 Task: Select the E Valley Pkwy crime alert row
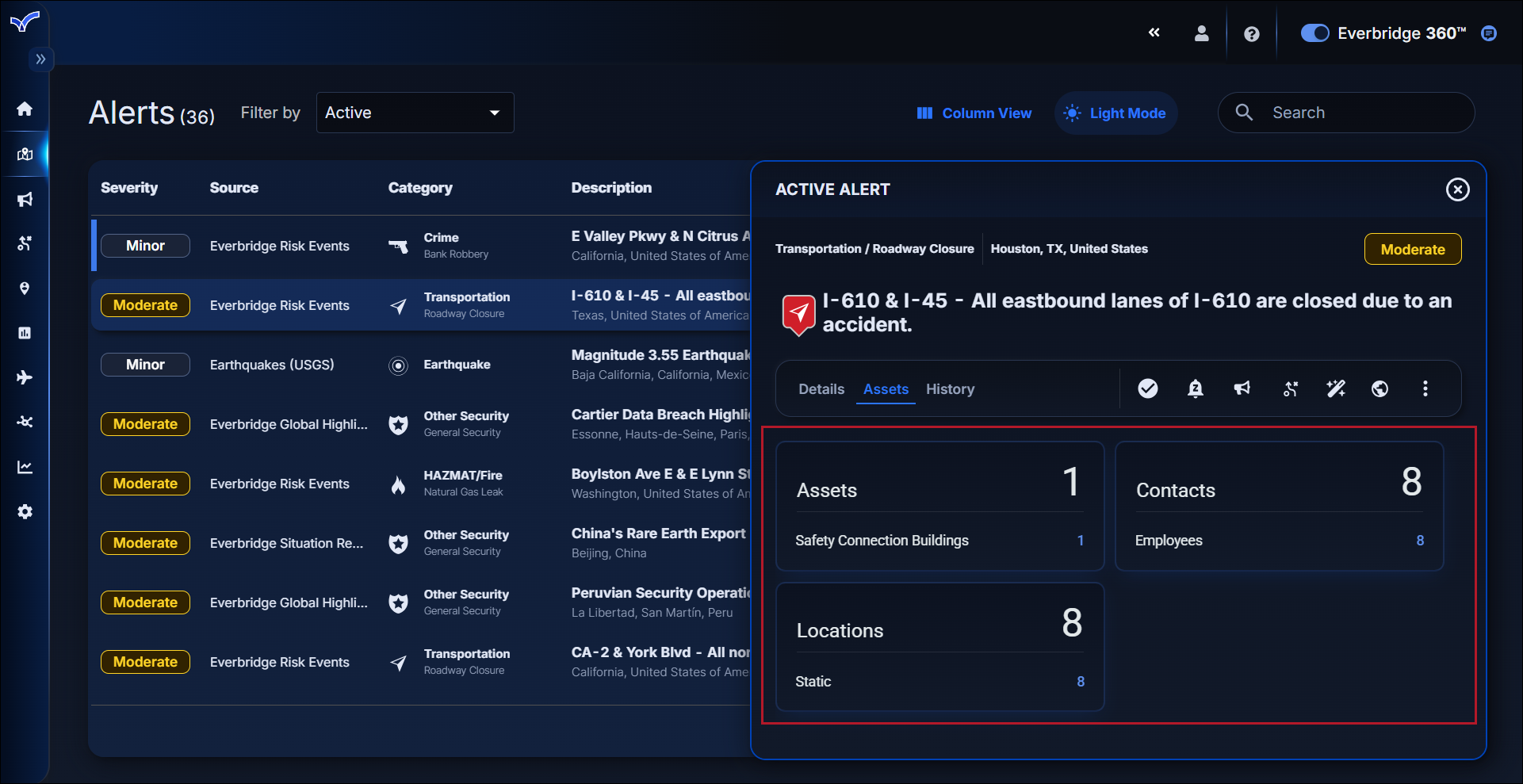click(422, 246)
